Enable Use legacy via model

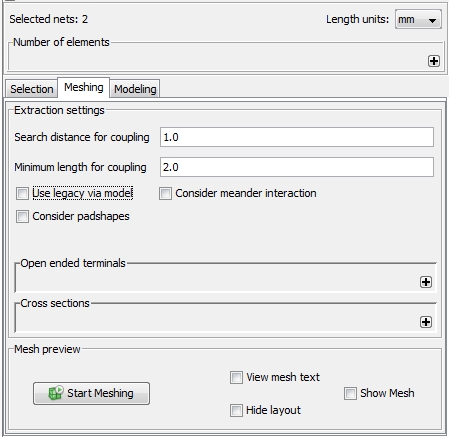pyautogui.click(x=22, y=193)
